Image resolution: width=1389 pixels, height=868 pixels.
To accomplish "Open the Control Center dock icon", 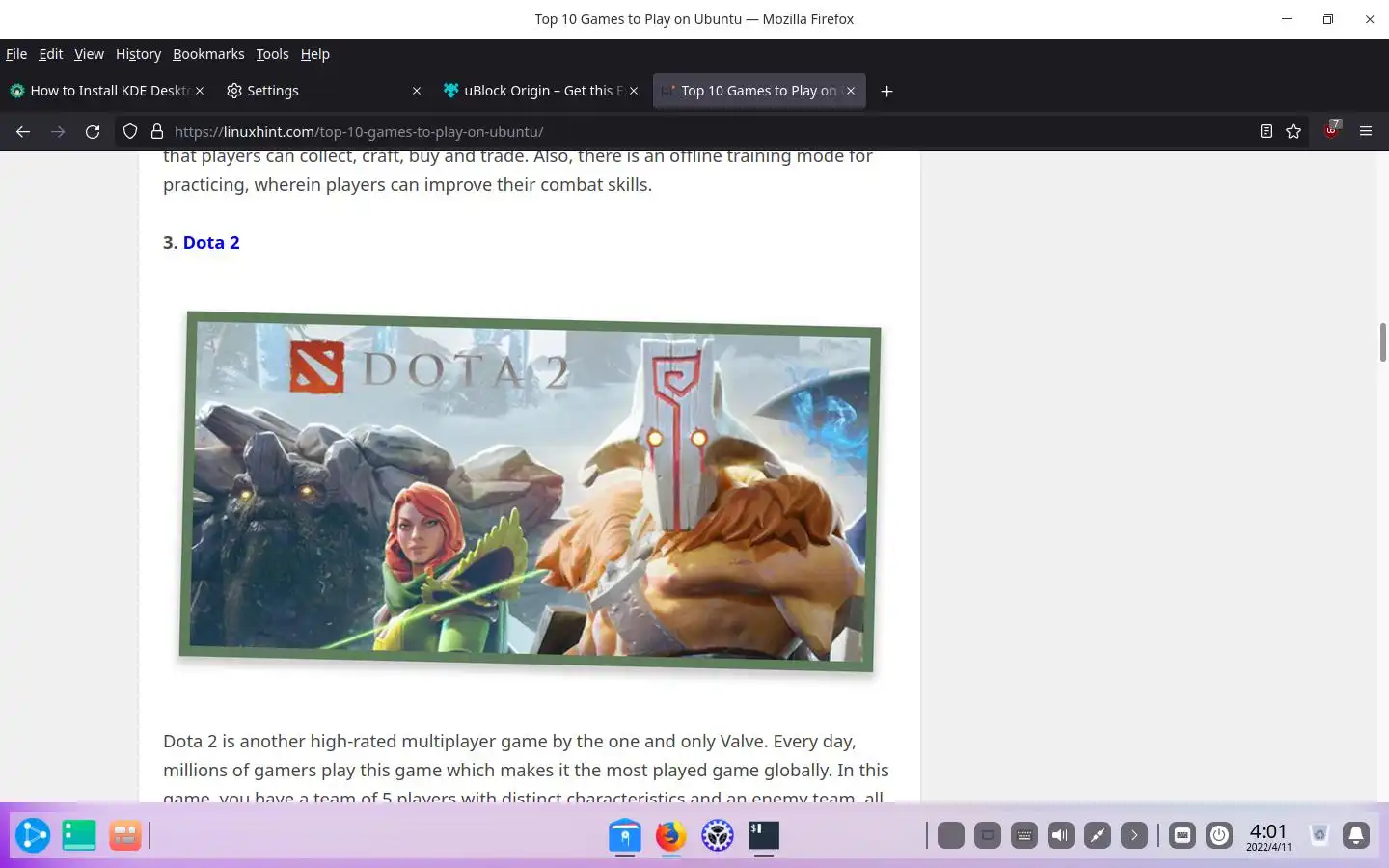I will (x=718, y=835).
